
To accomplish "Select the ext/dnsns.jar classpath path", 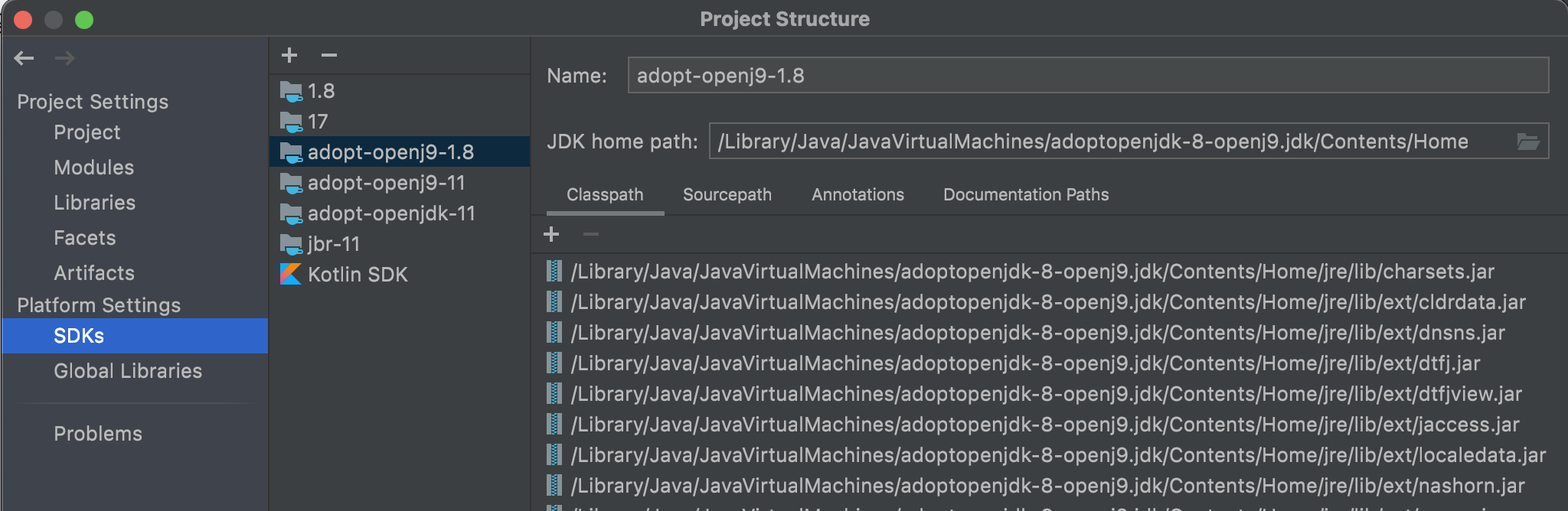I will coord(1038,333).
